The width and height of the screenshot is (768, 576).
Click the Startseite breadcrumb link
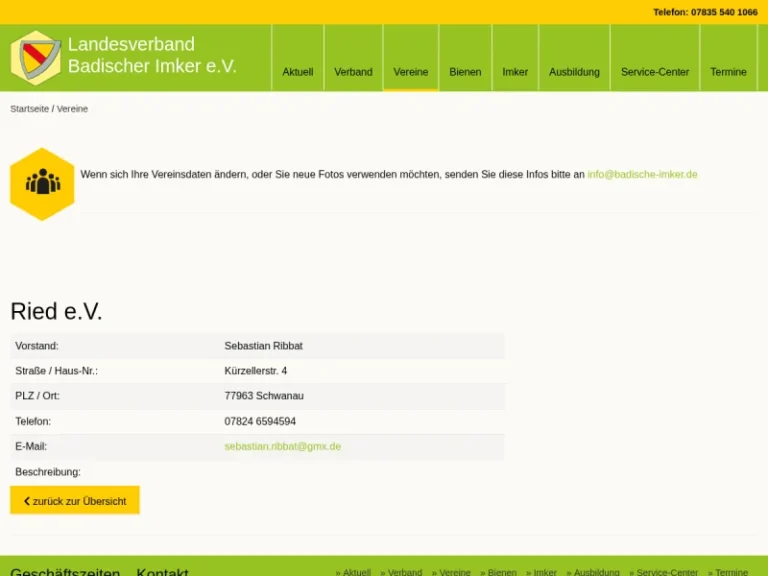point(29,109)
